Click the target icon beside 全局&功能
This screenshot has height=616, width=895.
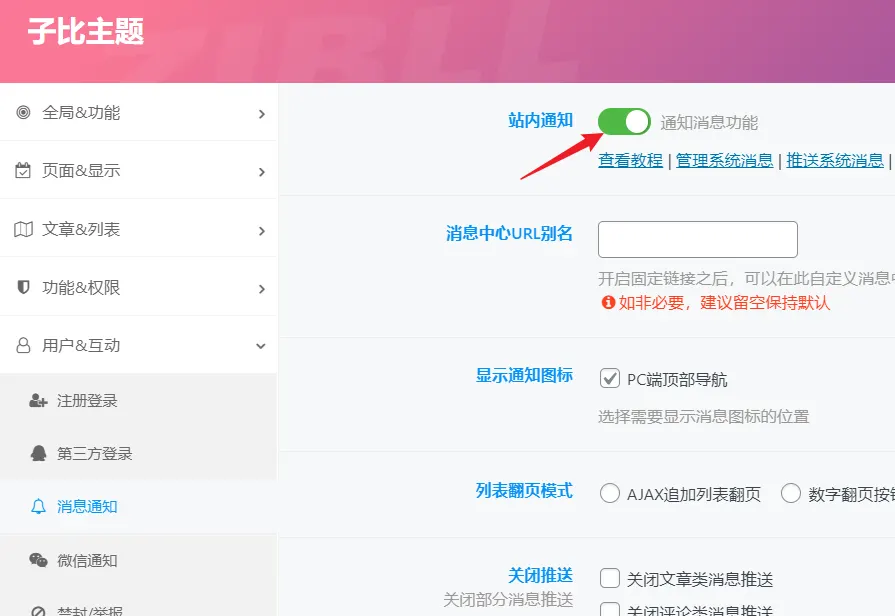click(x=23, y=112)
